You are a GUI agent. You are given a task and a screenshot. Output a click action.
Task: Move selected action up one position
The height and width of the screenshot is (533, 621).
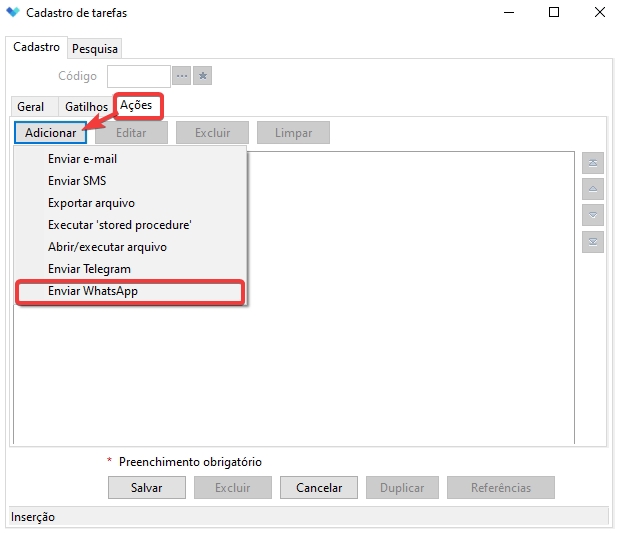click(593, 189)
